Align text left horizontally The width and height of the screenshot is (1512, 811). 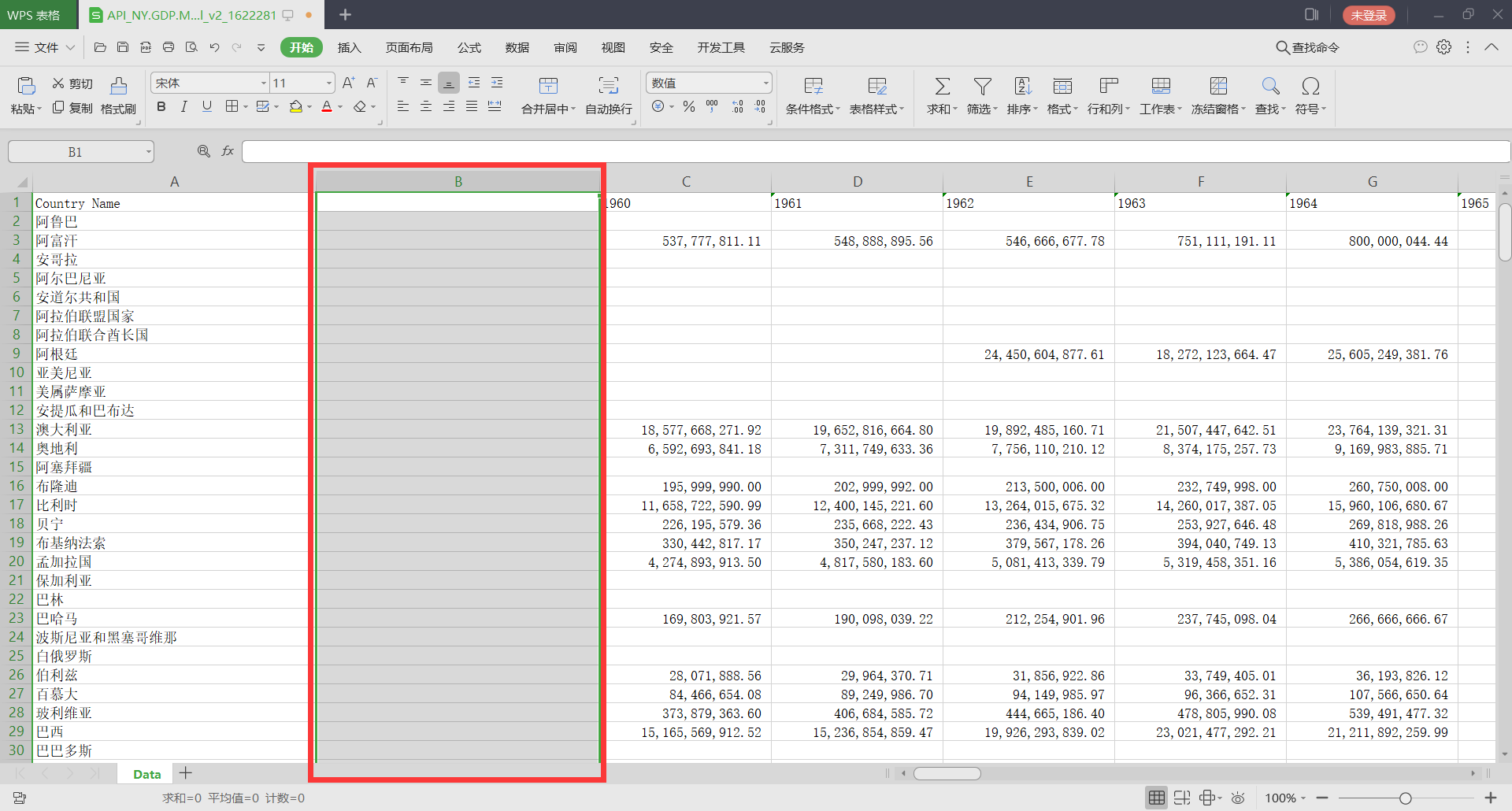(403, 106)
